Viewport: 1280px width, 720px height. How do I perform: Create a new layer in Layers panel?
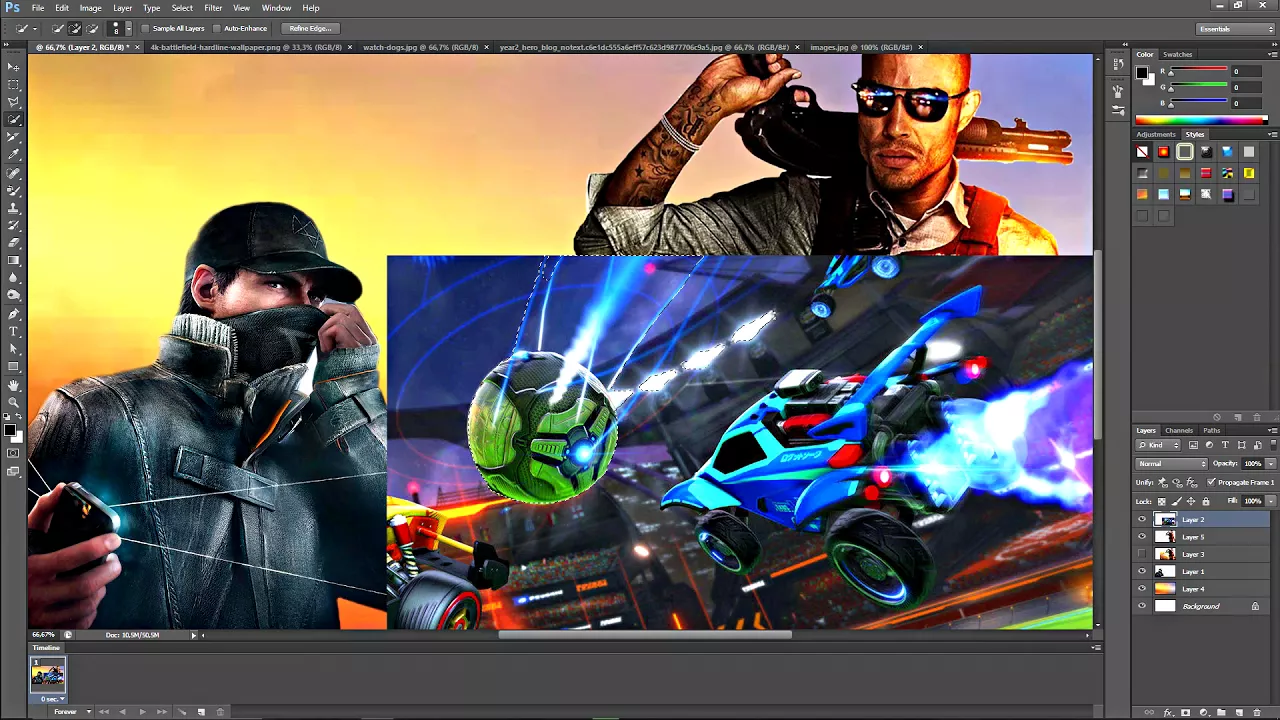coord(1237,713)
